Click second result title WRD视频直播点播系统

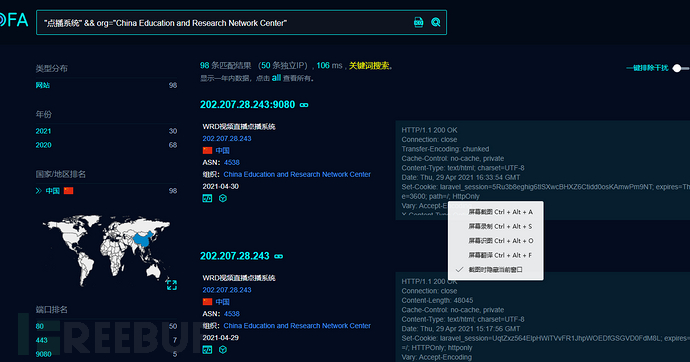point(239,278)
